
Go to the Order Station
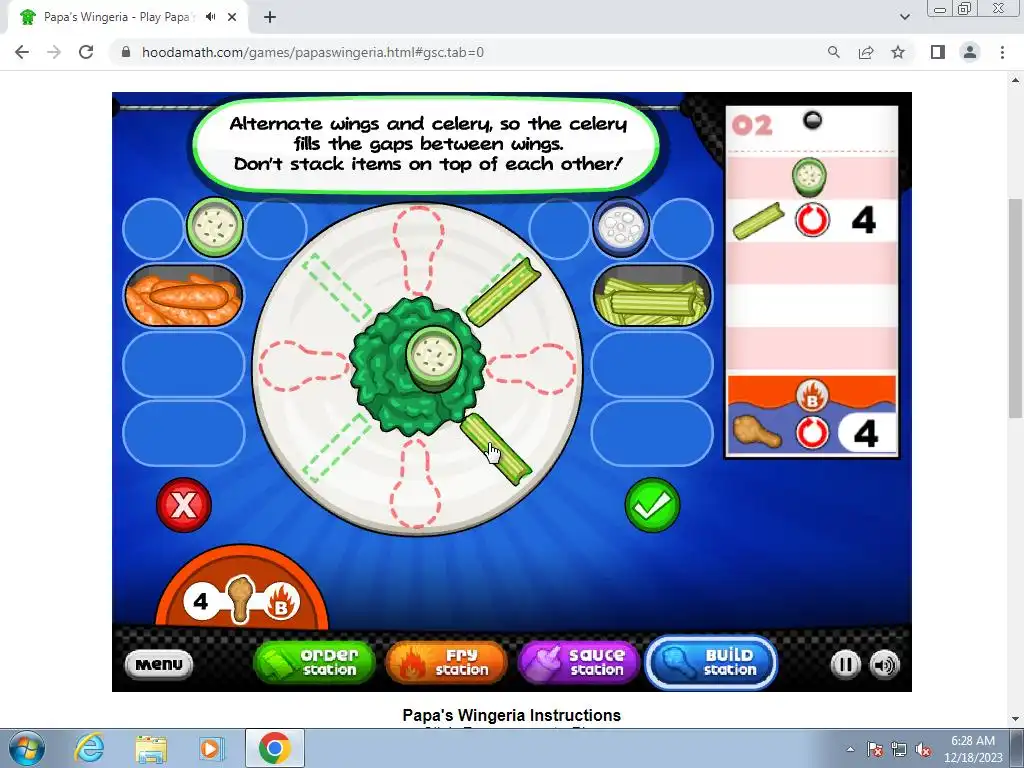click(x=315, y=662)
